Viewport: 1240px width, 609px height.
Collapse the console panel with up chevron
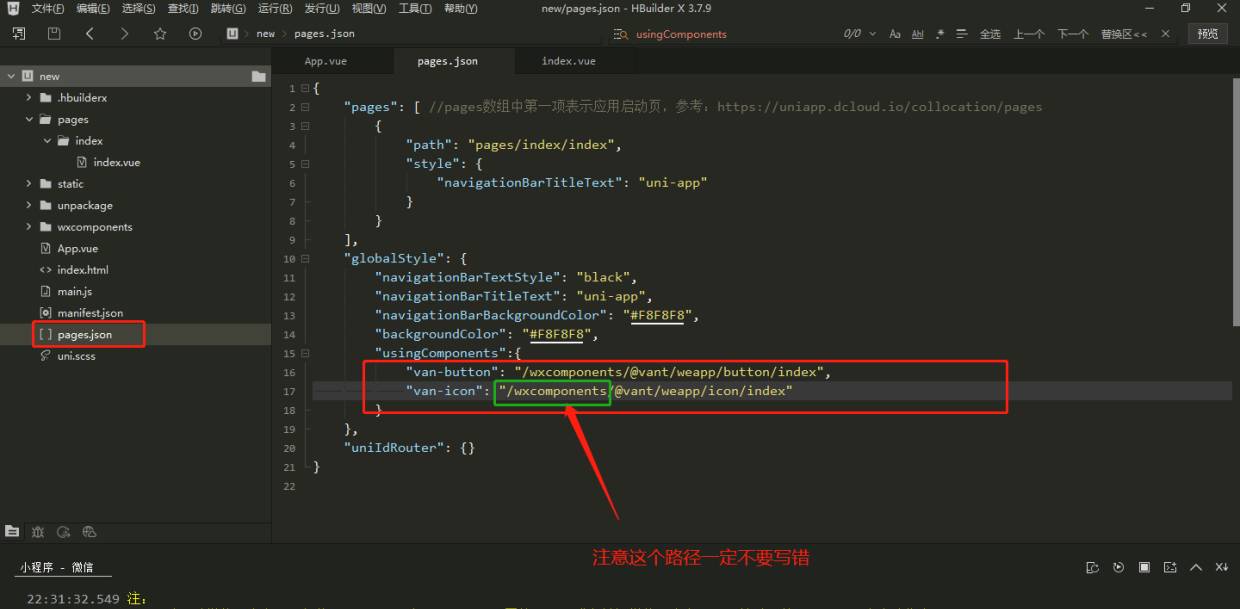point(1196,567)
